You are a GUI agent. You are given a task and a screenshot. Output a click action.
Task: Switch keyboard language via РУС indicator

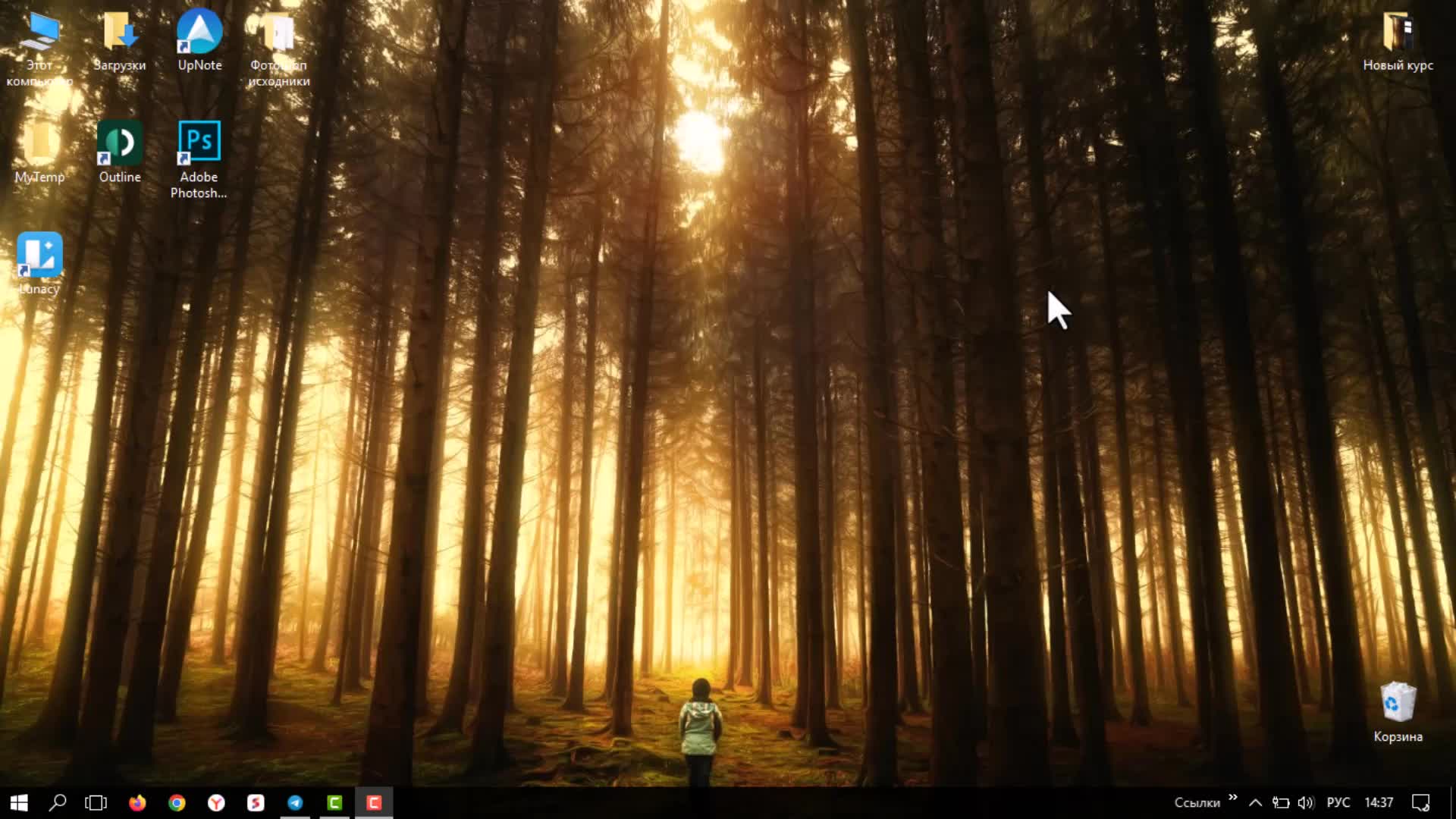point(1339,802)
